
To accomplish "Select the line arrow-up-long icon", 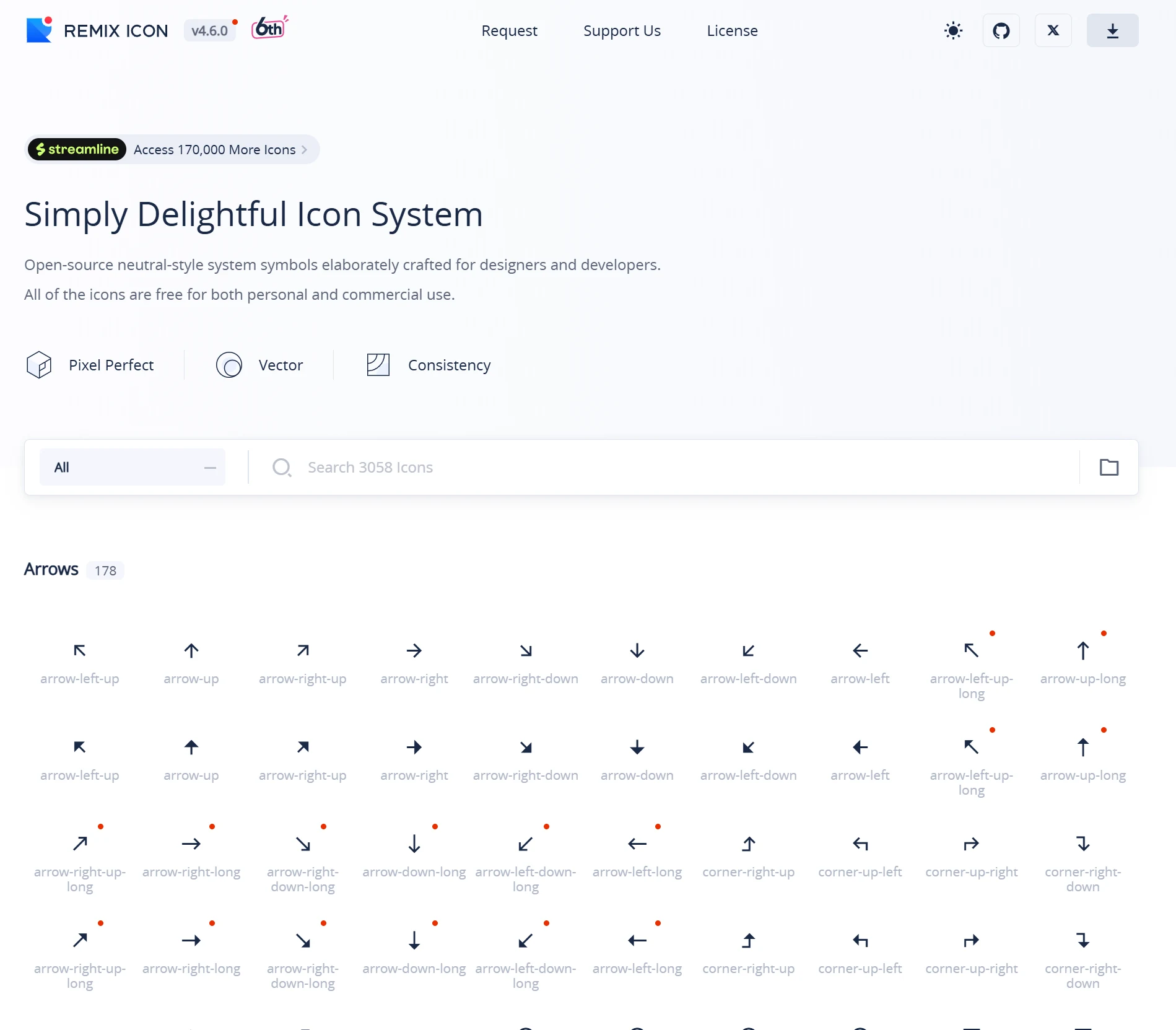I will [1082, 650].
